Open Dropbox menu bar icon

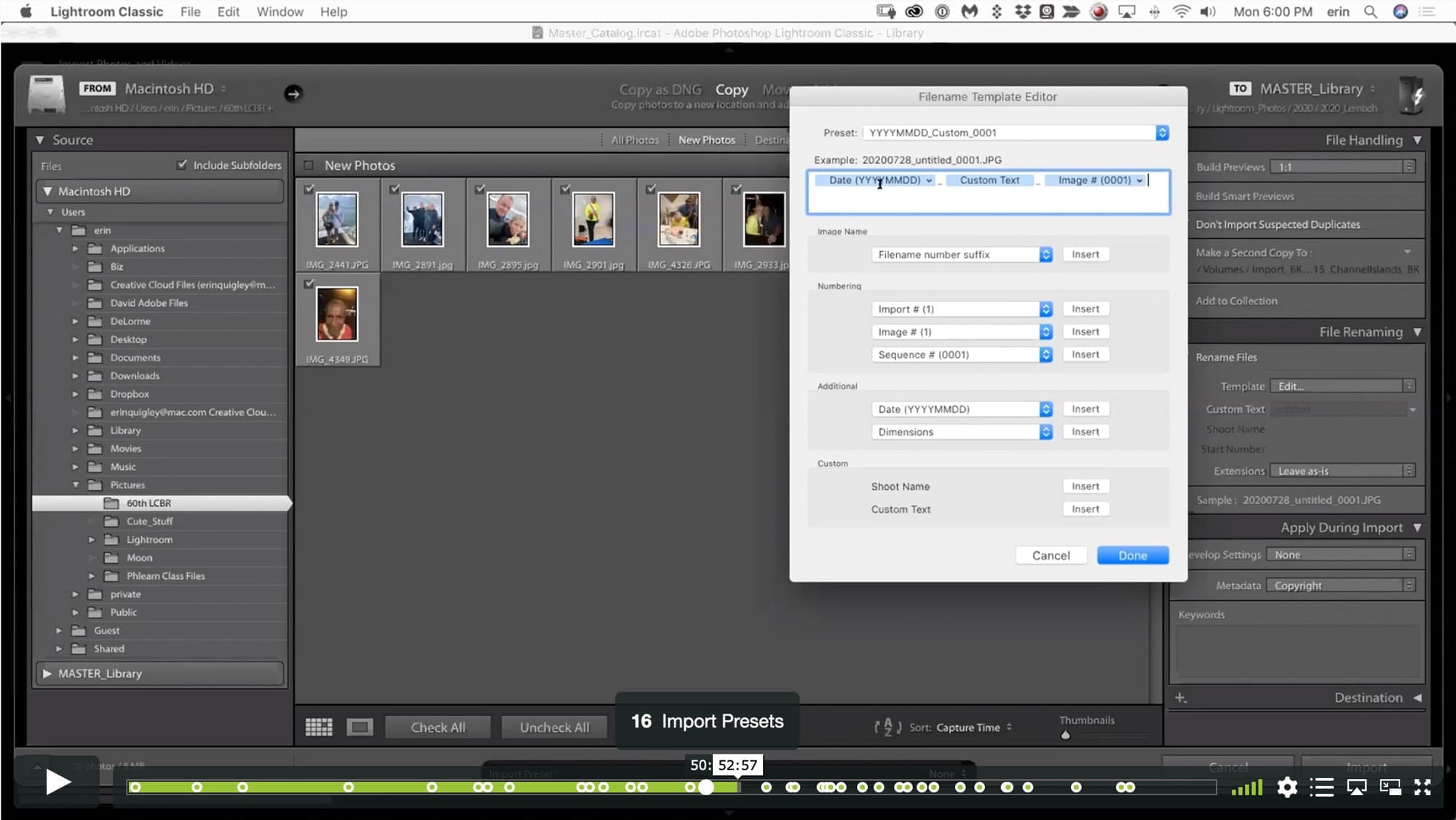coord(1022,12)
